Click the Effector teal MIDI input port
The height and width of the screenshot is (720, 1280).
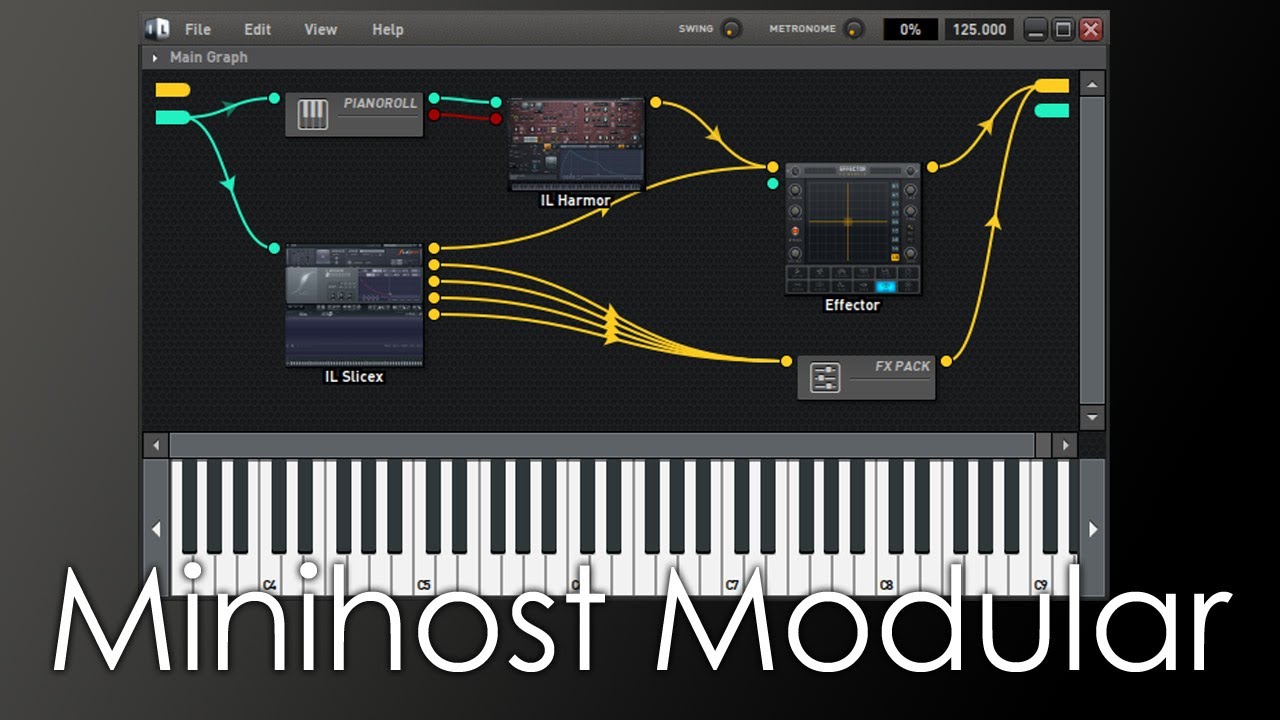coord(772,184)
